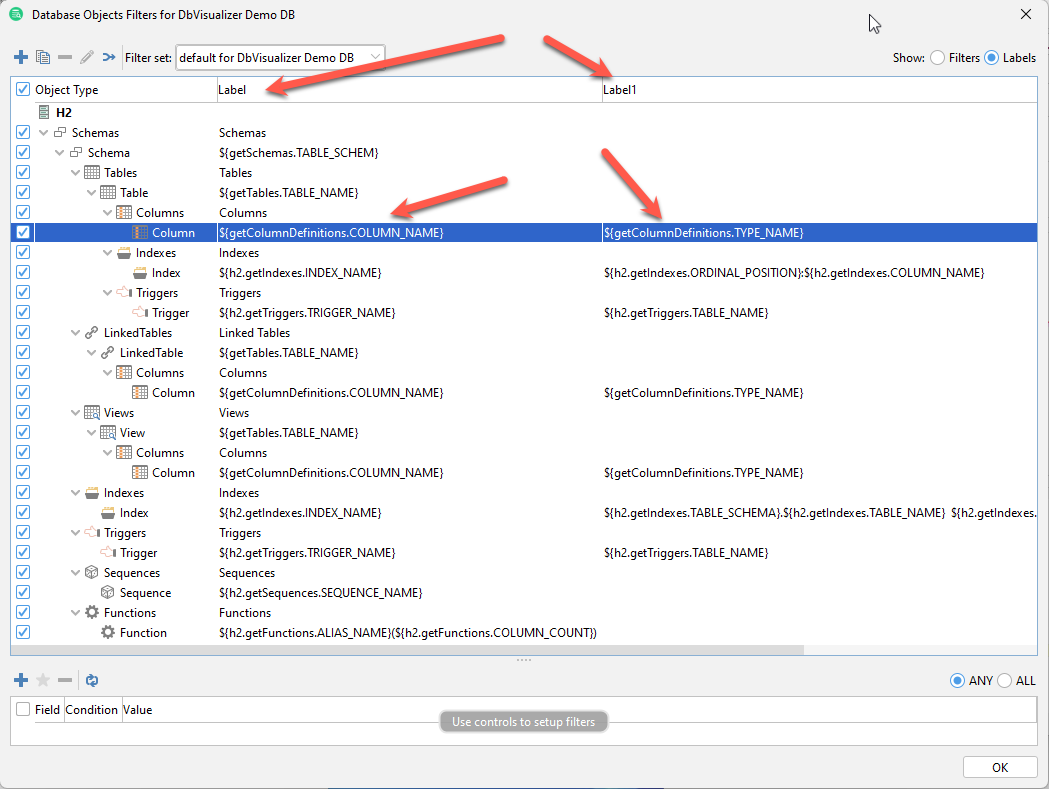
Task: Click the remove filter set minus icon
Action: (65, 57)
